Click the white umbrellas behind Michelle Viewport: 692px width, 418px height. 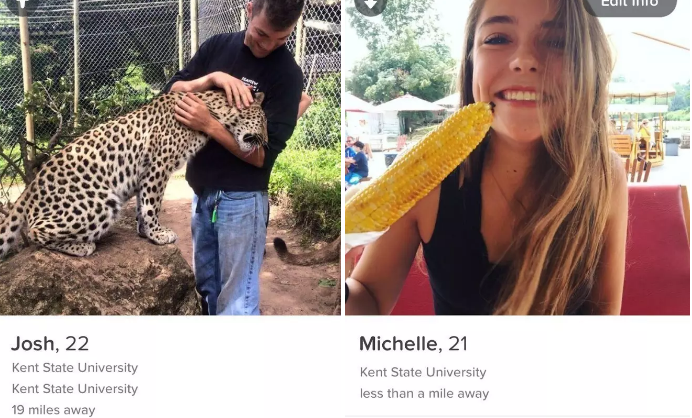click(404, 103)
